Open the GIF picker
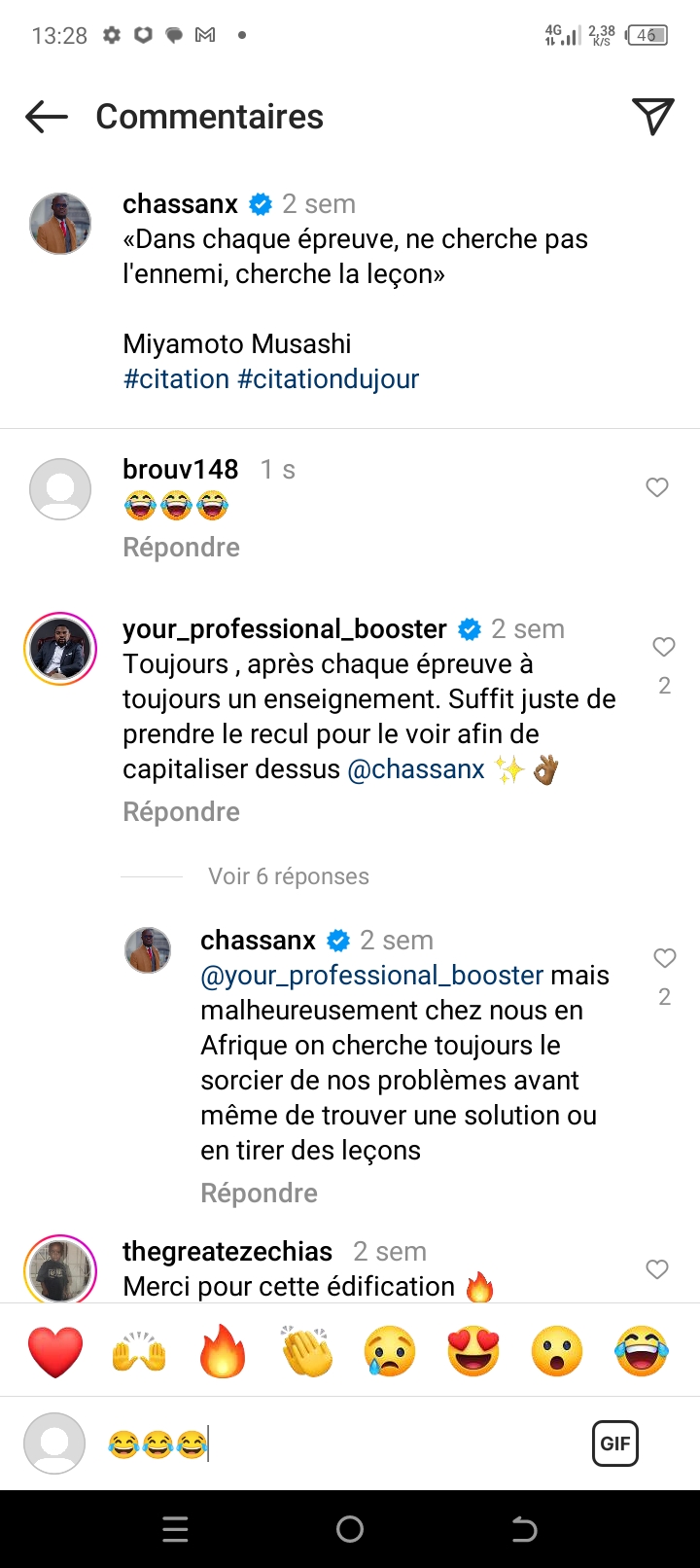Screen dimensions: 700x1568 (615, 1443)
